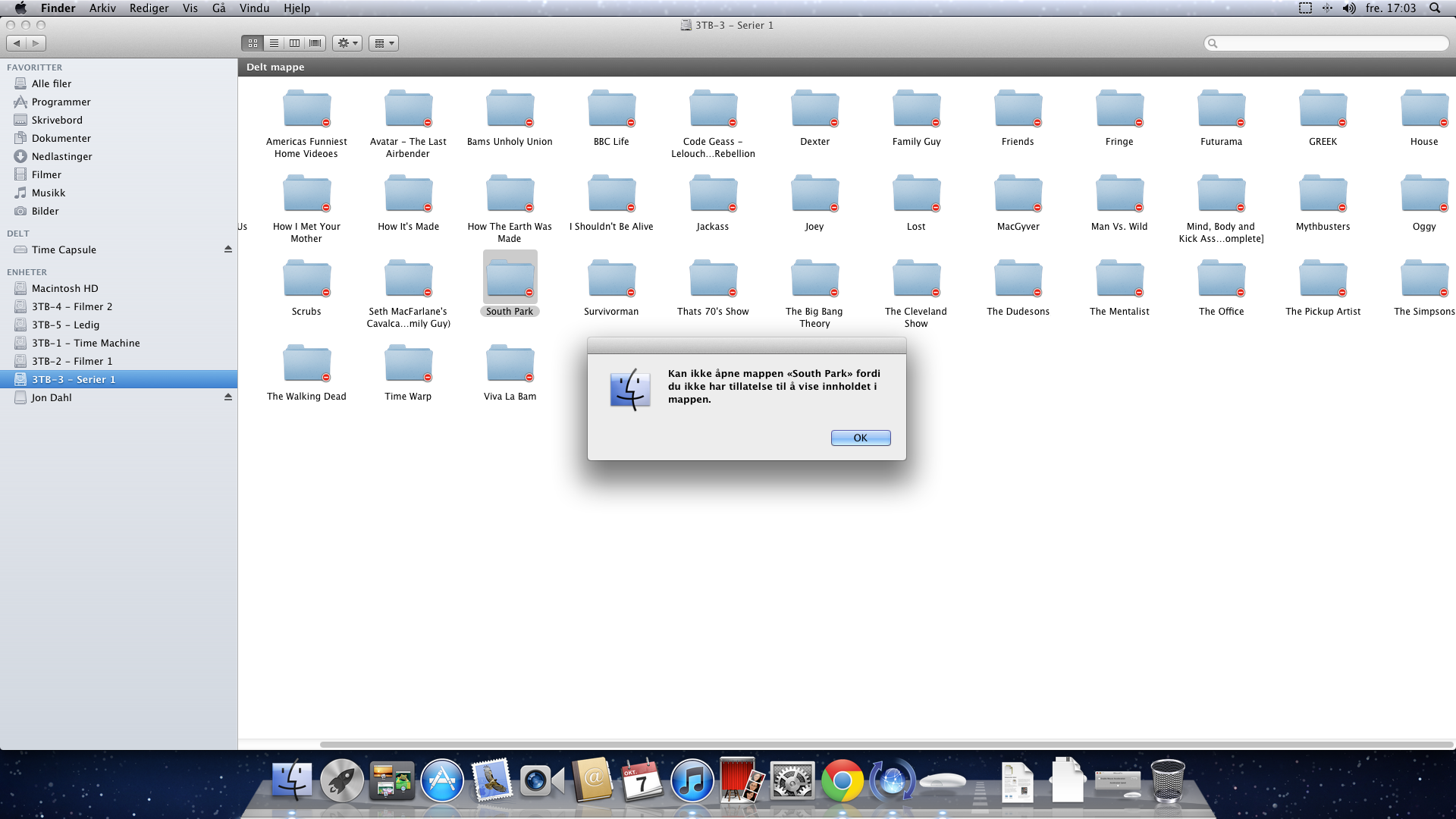The height and width of the screenshot is (819, 1456).
Task: Open the arrange items dropdown
Action: pos(384,43)
